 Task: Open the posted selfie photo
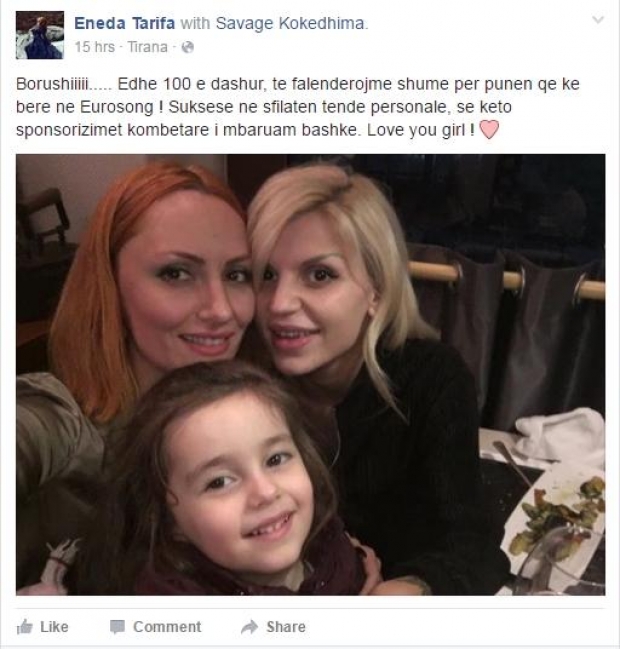(x=310, y=375)
